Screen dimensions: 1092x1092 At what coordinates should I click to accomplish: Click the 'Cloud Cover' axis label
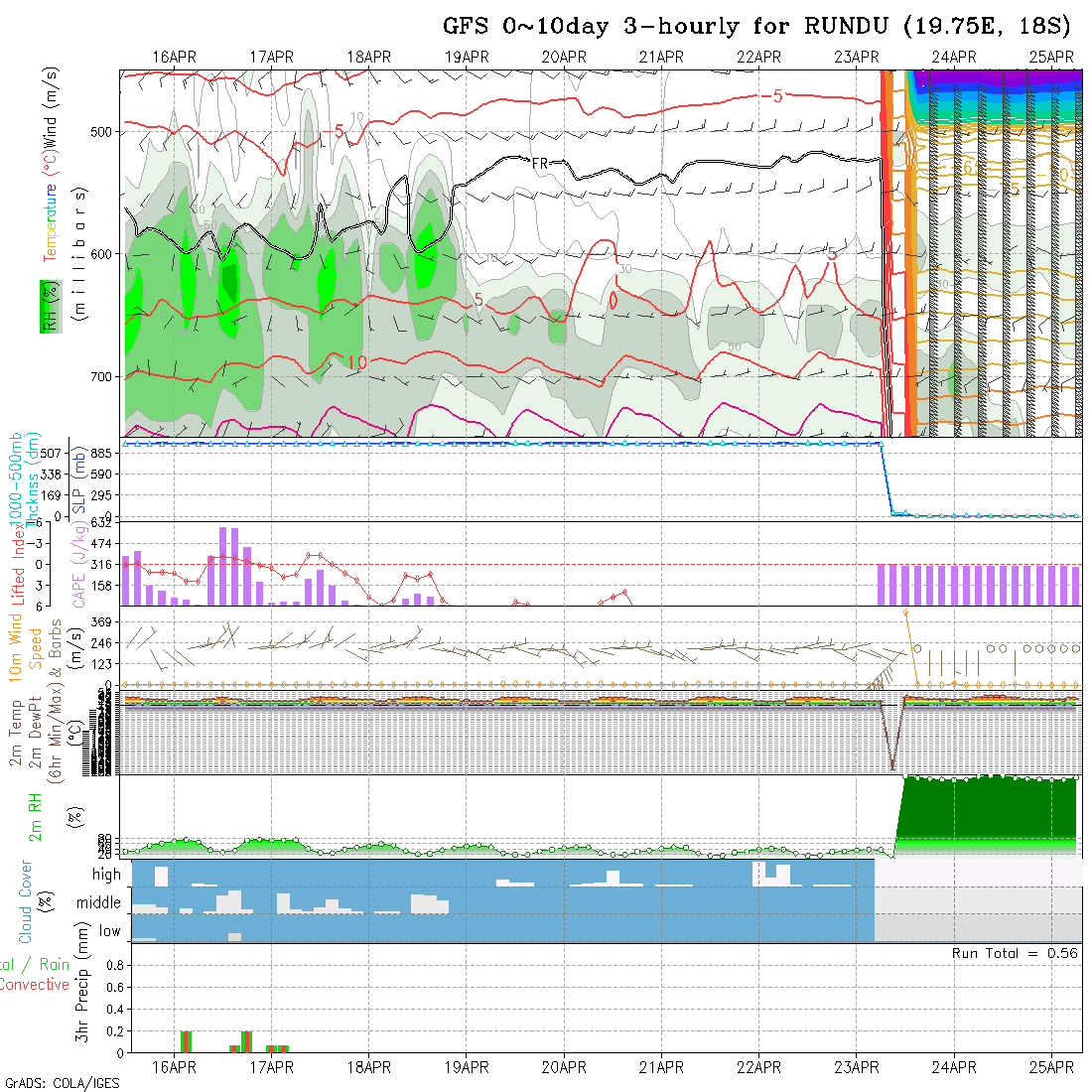pyautogui.click(x=26, y=901)
